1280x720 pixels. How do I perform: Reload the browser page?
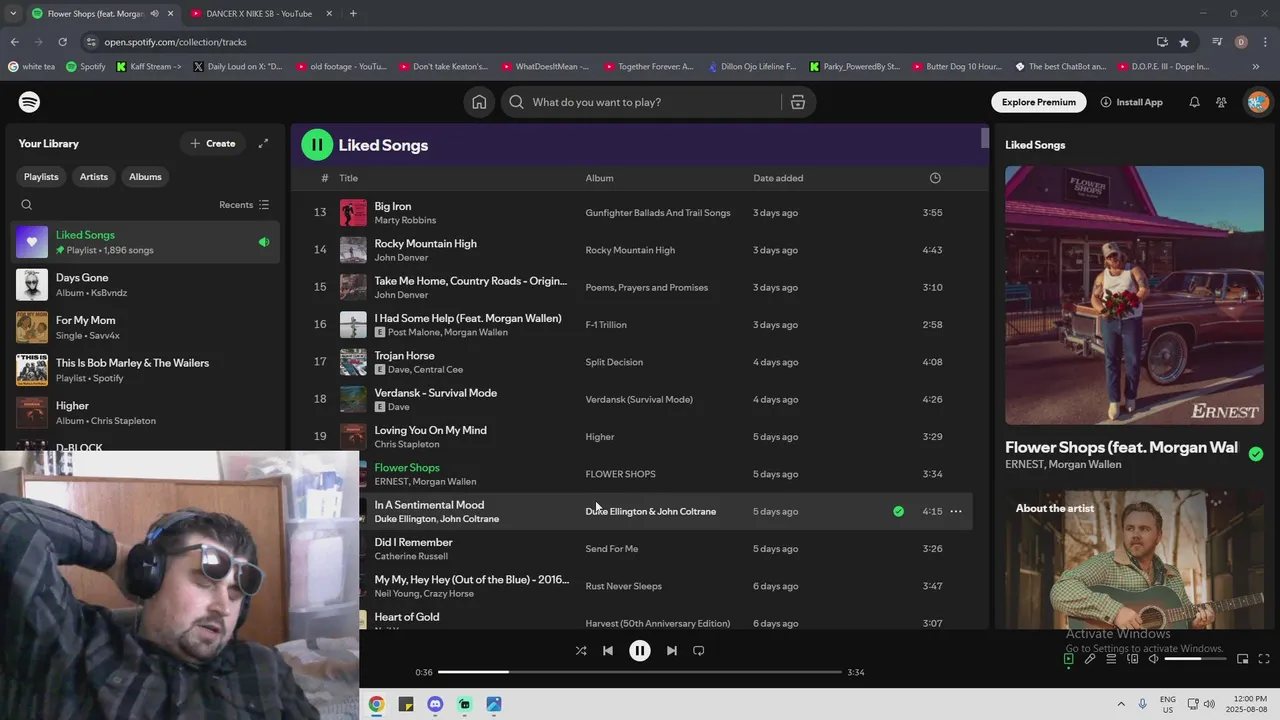coord(62,42)
